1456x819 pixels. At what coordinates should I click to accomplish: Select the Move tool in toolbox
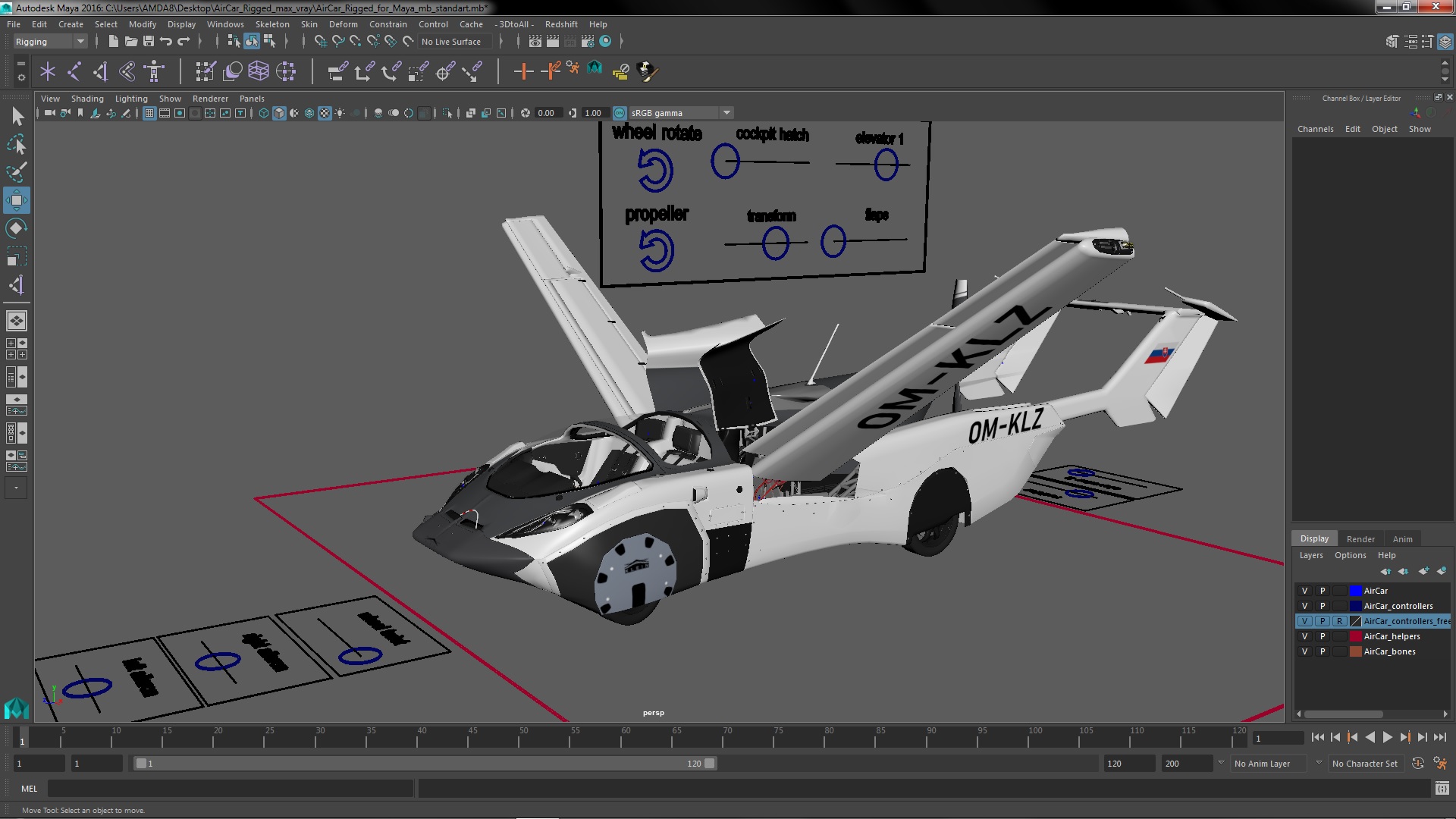pyautogui.click(x=16, y=200)
